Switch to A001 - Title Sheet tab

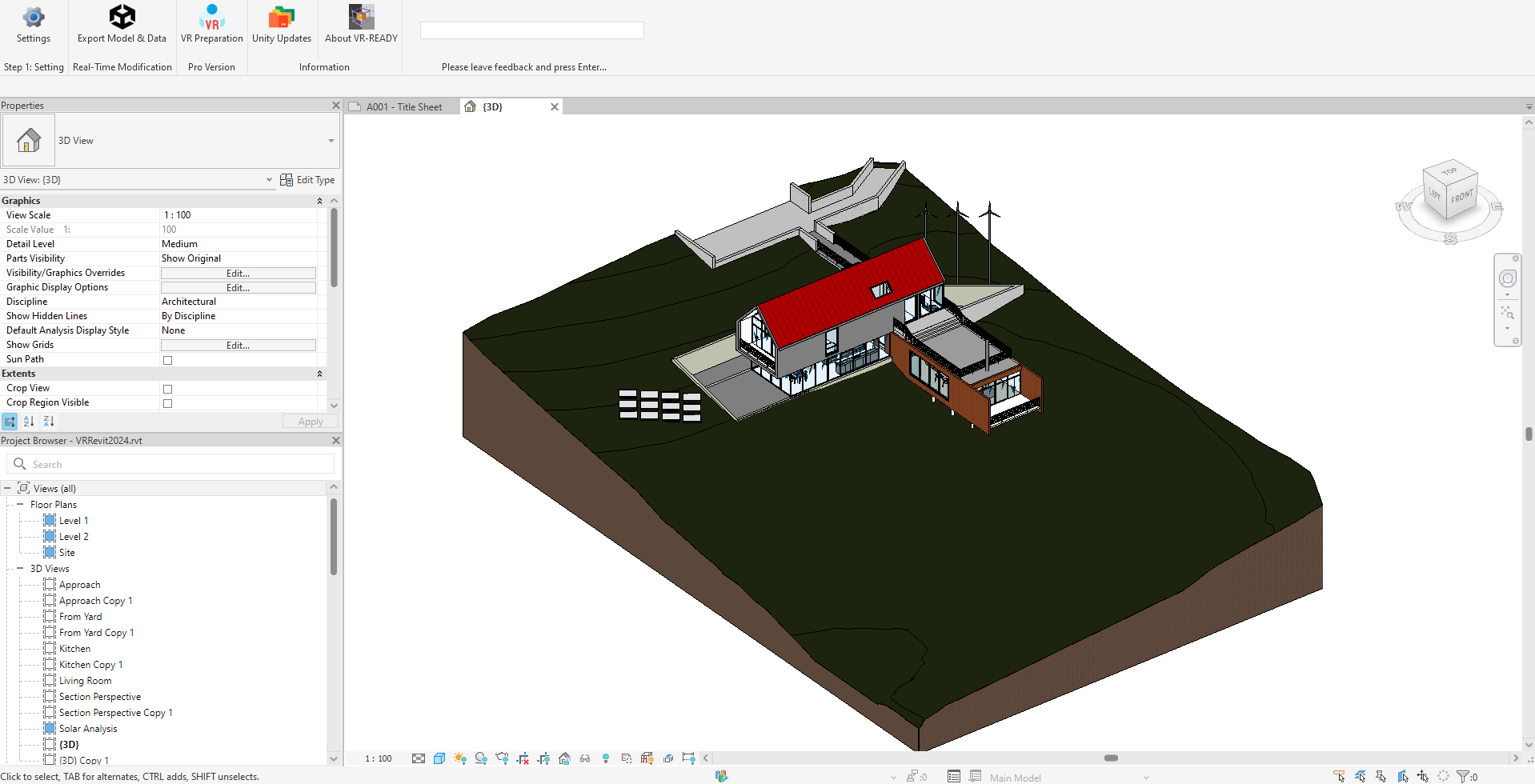coord(403,107)
